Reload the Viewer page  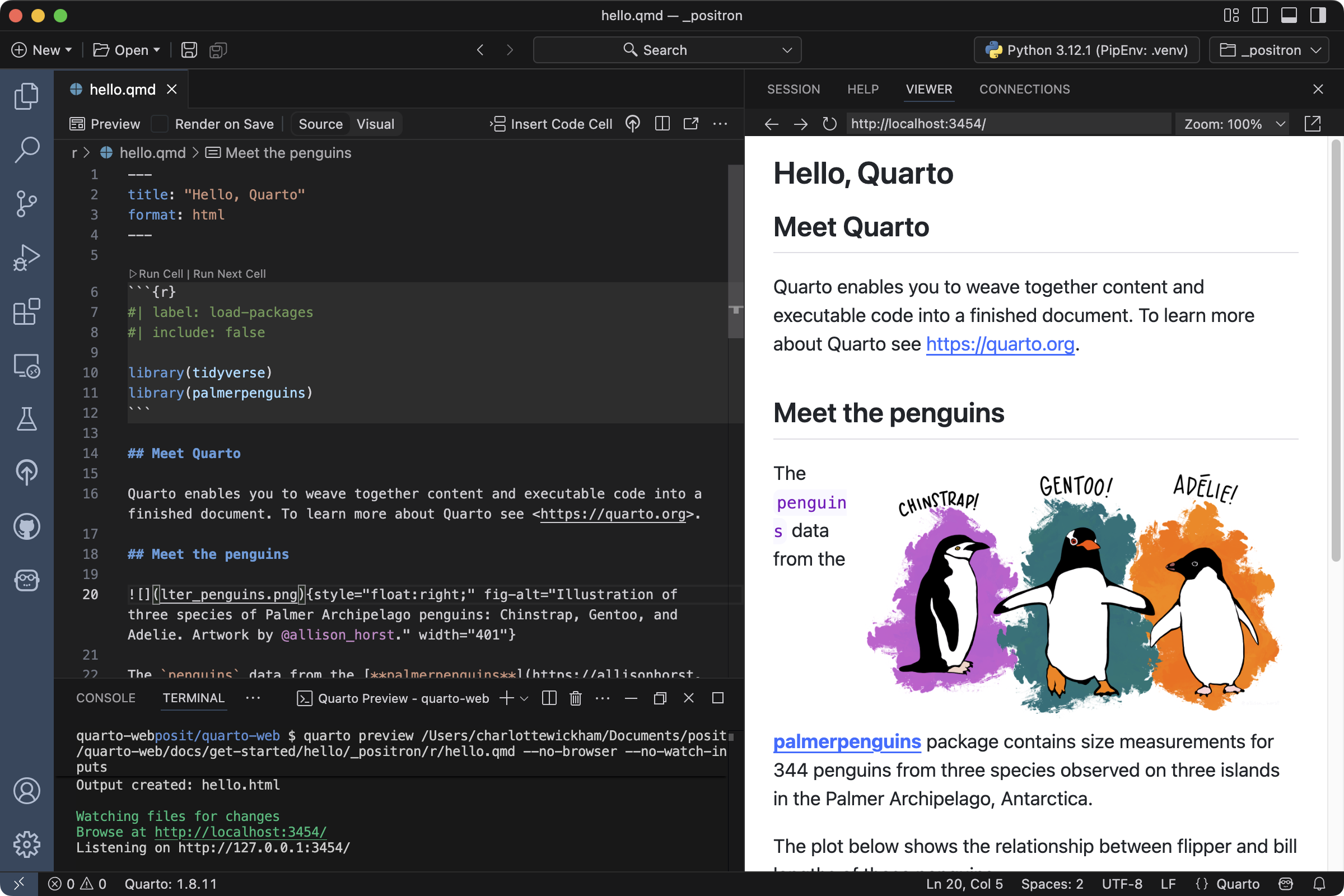coord(829,123)
